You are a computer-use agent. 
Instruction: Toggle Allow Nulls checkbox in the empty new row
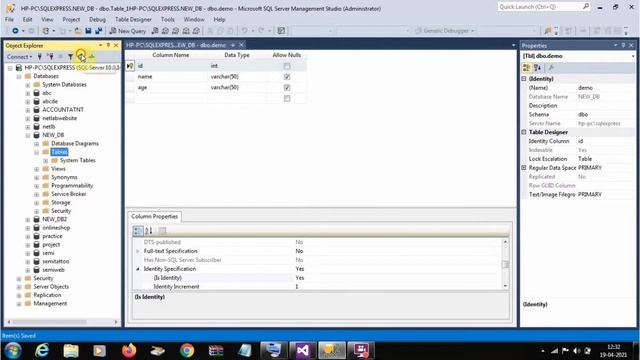coord(287,98)
